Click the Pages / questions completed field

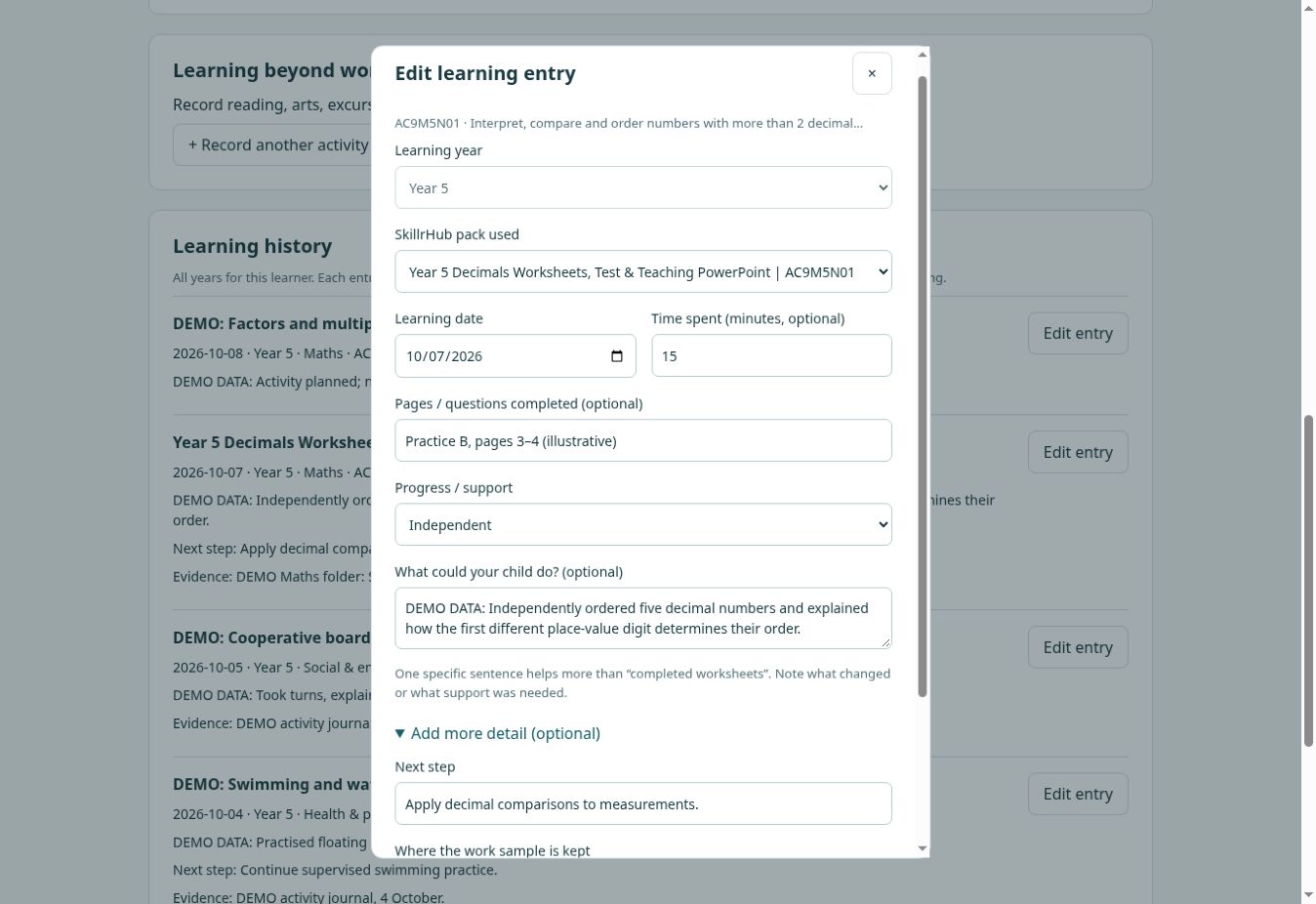(643, 440)
